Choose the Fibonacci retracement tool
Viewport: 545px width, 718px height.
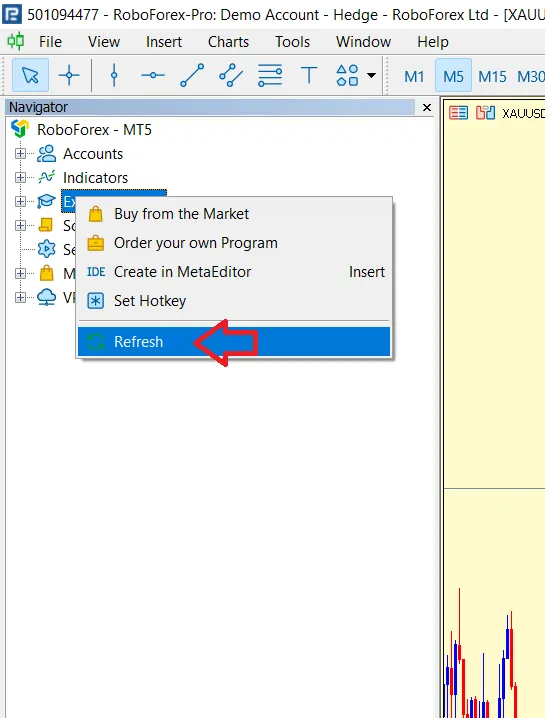tap(270, 75)
